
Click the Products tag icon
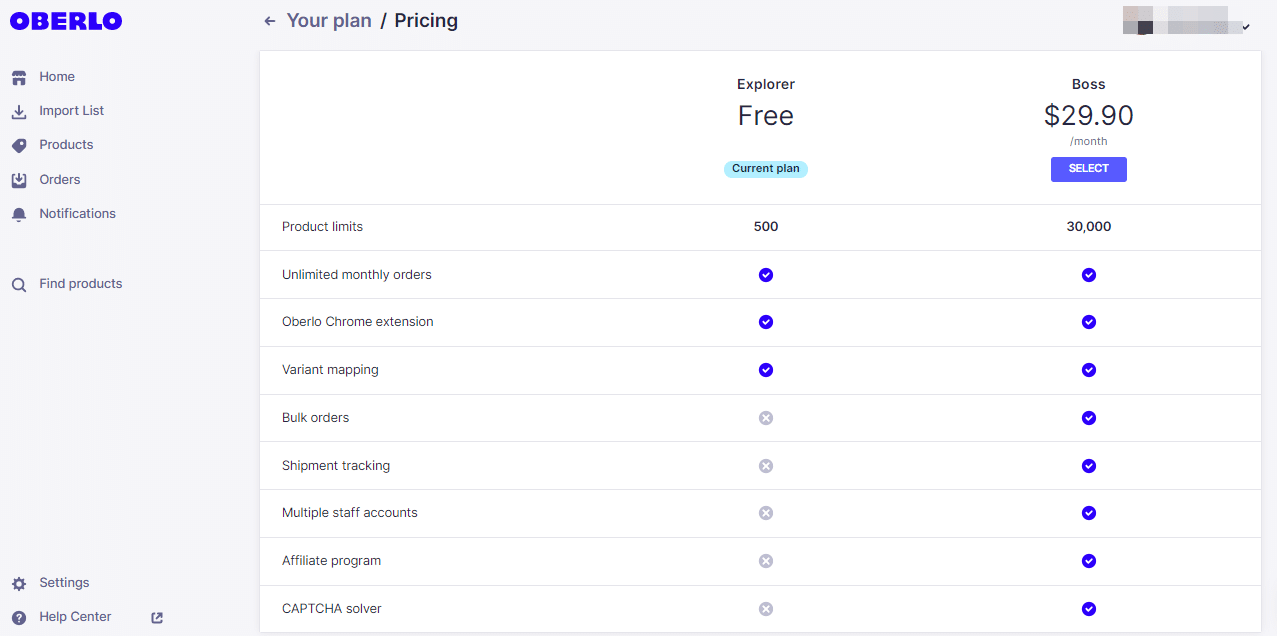[19, 145]
